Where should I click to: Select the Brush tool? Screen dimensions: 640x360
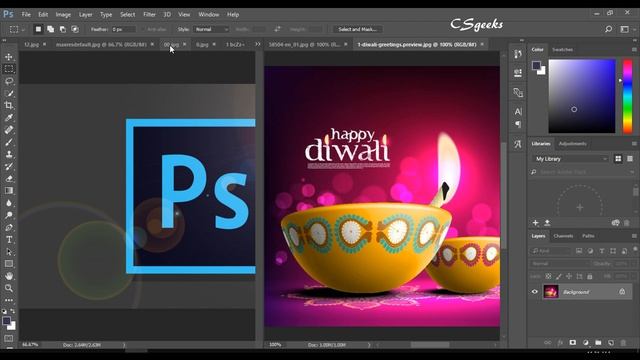[9, 142]
